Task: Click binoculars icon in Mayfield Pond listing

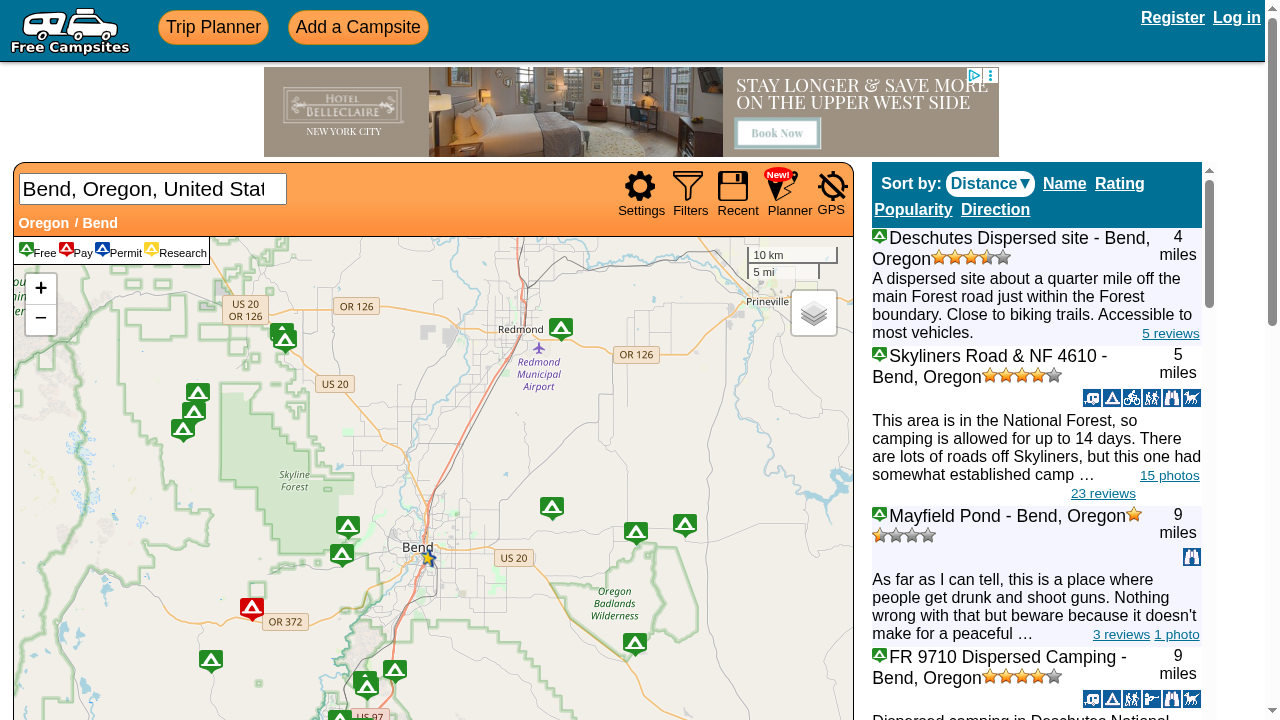Action: point(1192,557)
